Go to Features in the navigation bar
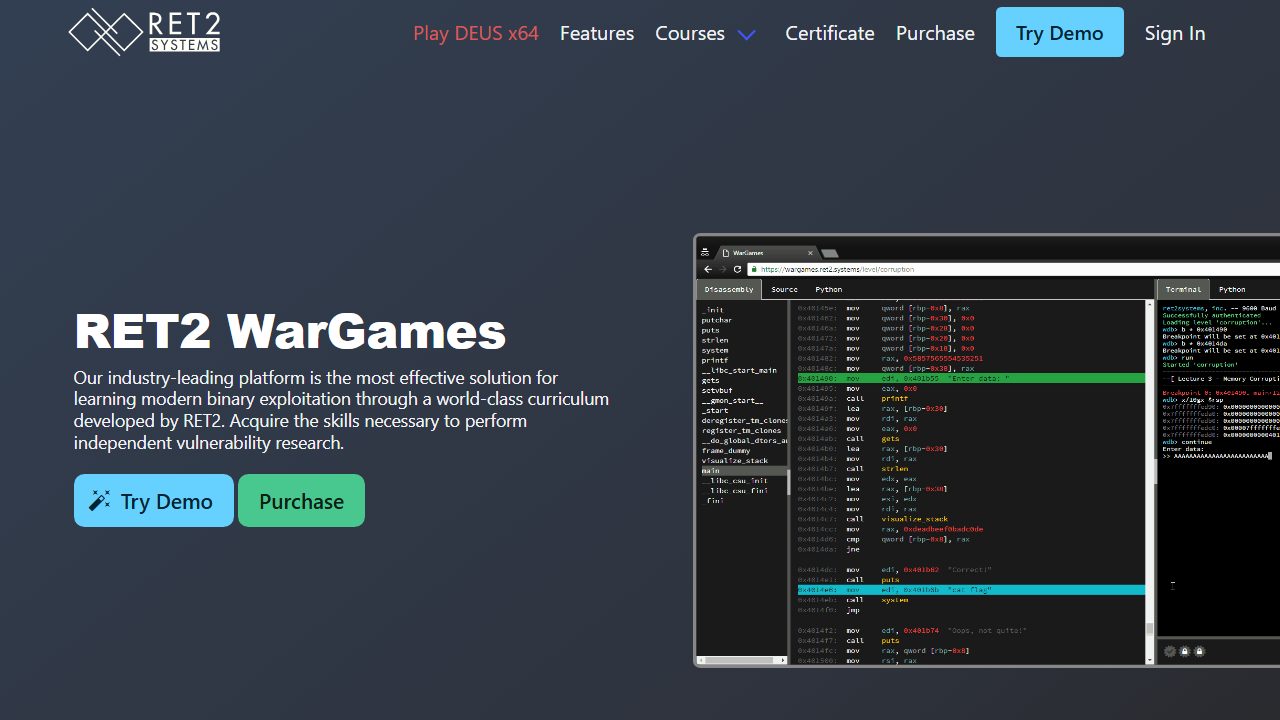The width and height of the screenshot is (1280, 720). [597, 33]
